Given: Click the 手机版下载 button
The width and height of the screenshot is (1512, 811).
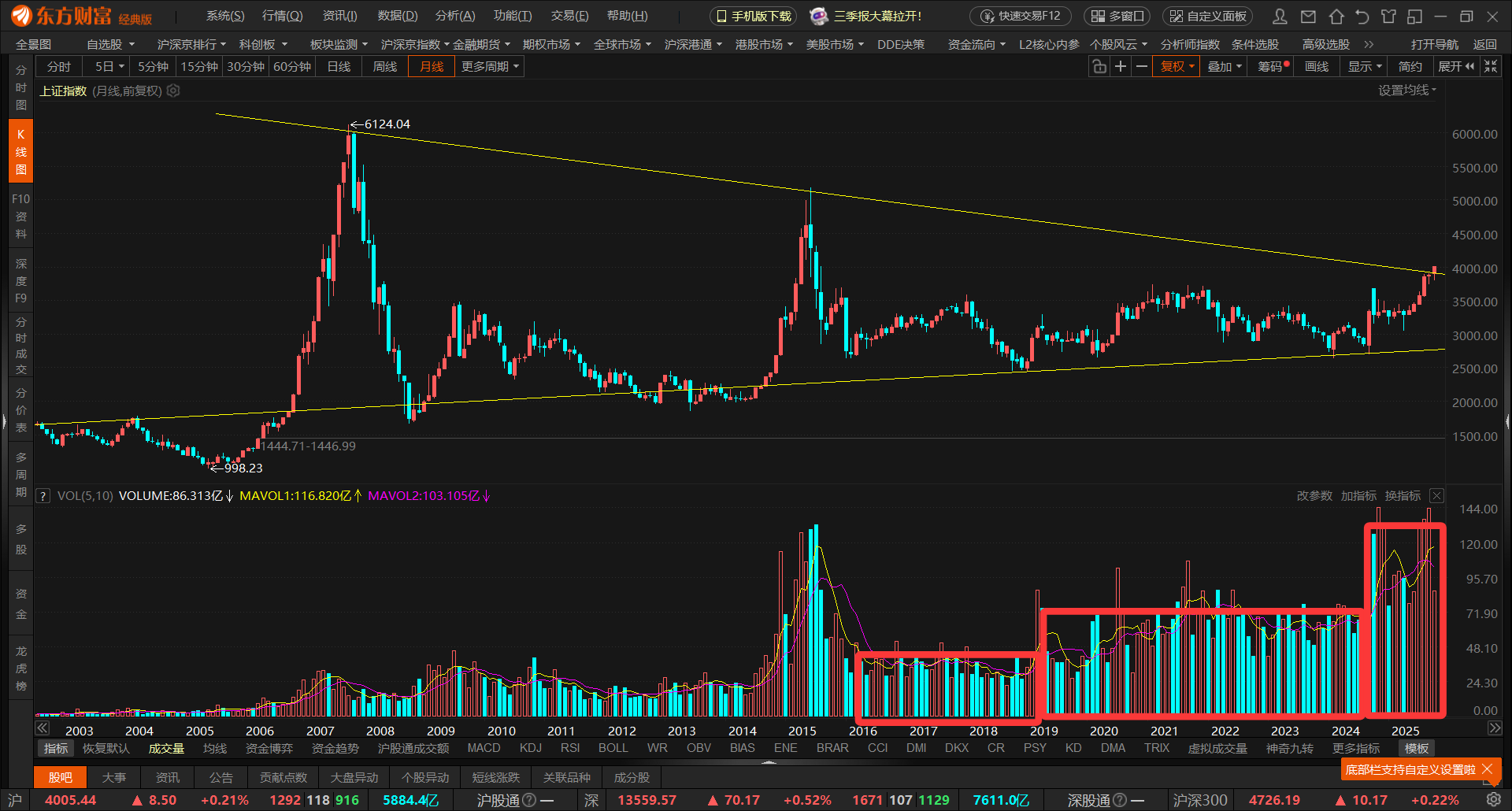Looking at the screenshot, I should tap(754, 16).
